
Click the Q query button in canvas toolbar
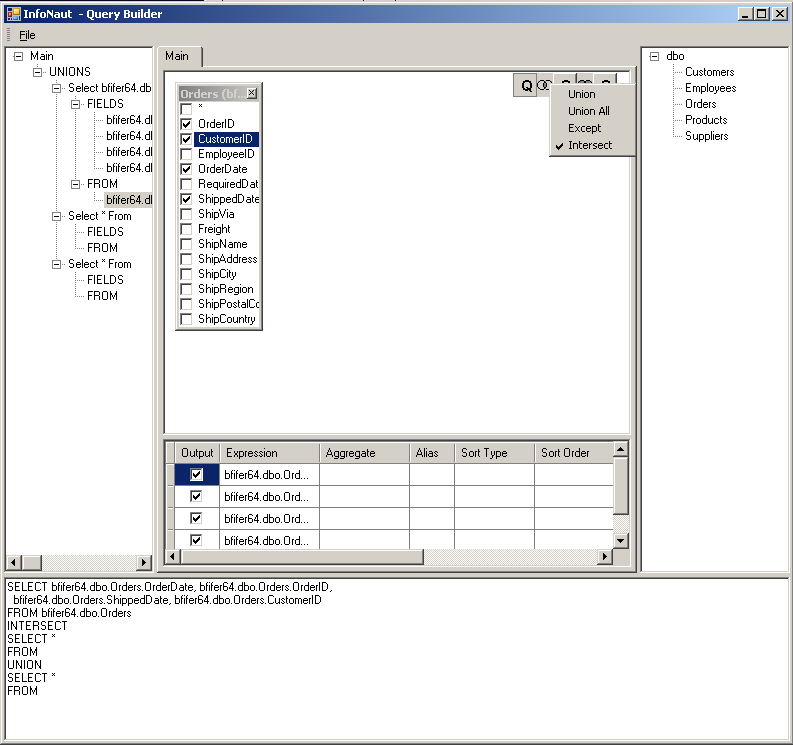(x=526, y=86)
